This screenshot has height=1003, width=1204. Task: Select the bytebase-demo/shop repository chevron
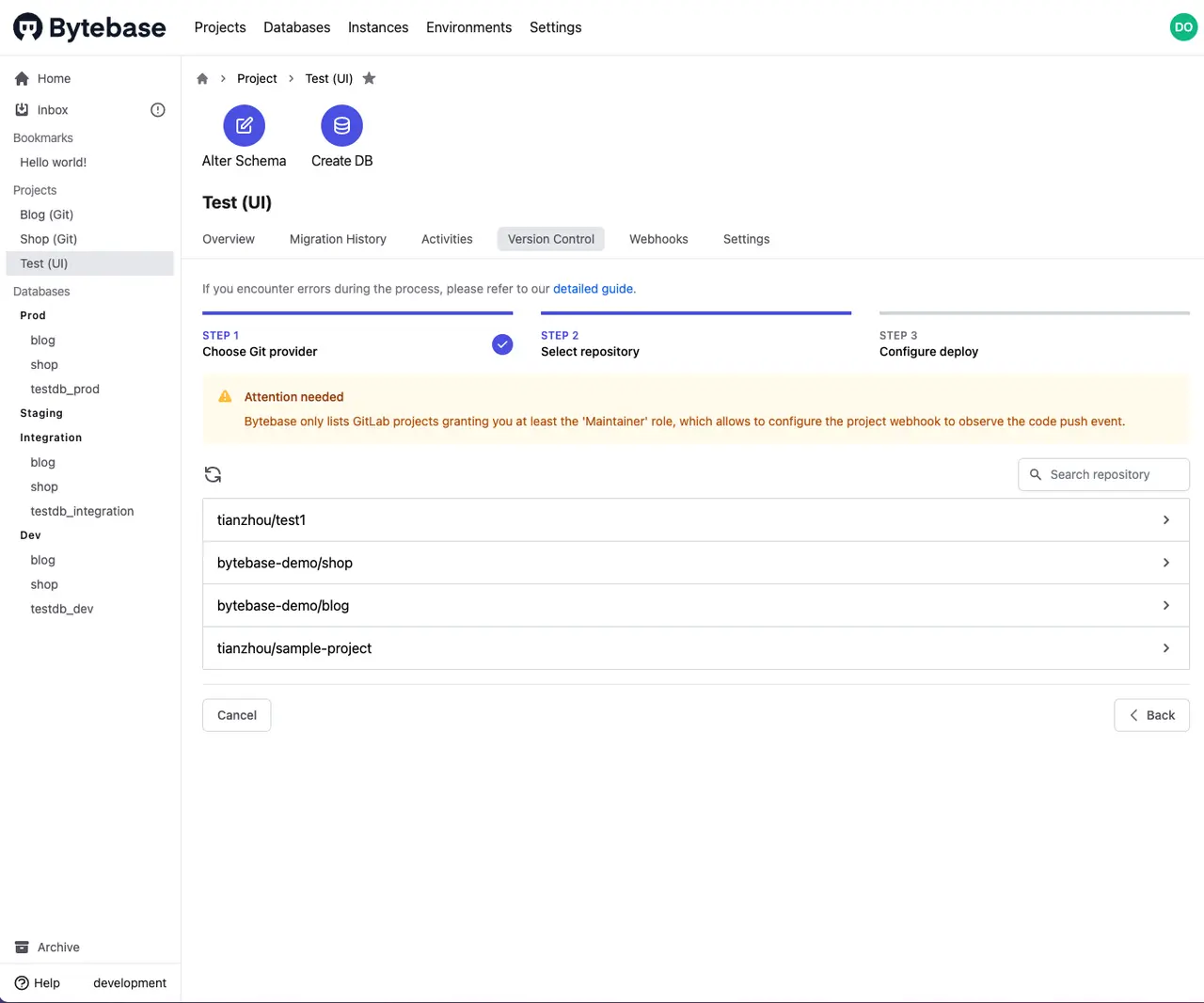(x=1165, y=563)
